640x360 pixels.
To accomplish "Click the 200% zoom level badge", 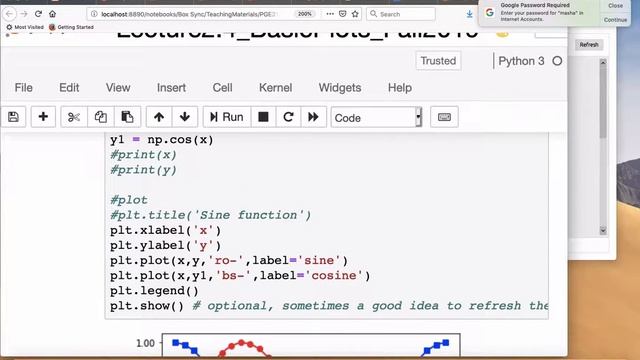I will click(304, 14).
